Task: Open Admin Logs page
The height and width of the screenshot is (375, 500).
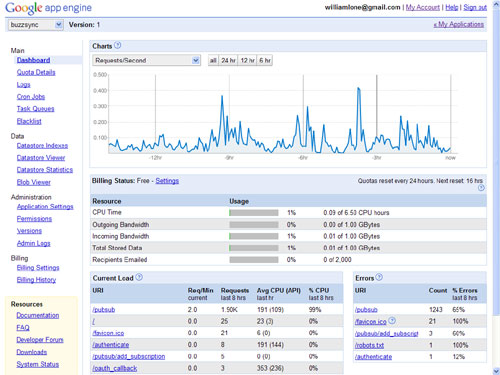Action: point(34,243)
